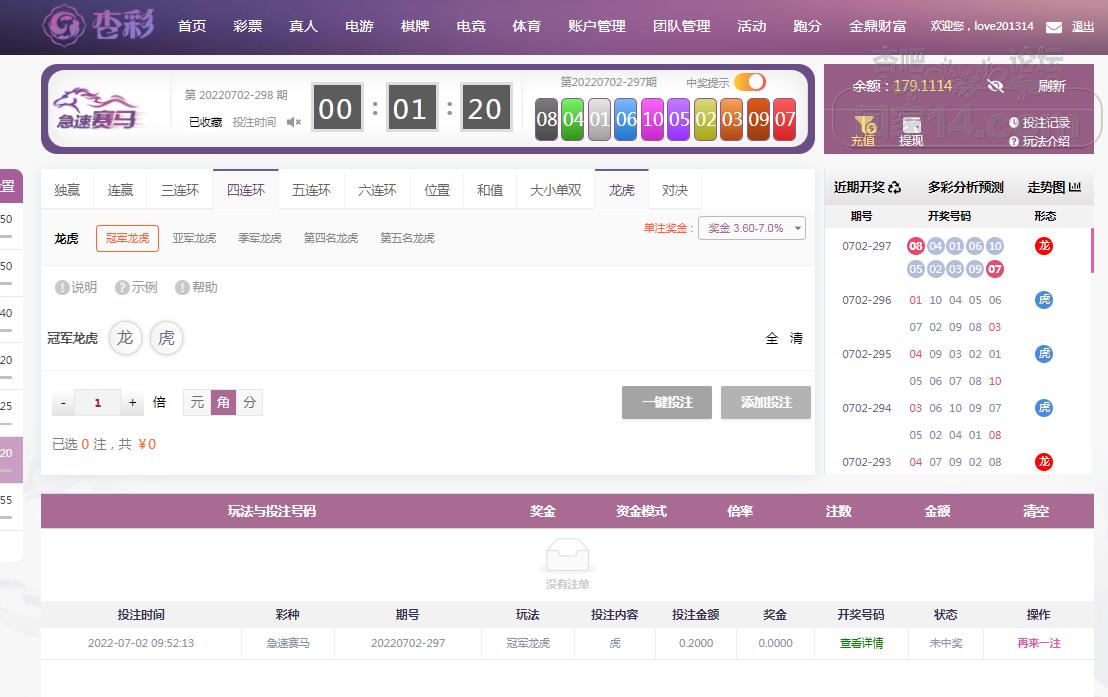The image size is (1108, 697).
Task: Open the 走势图 trend chart icon
Action: click(x=1075, y=187)
